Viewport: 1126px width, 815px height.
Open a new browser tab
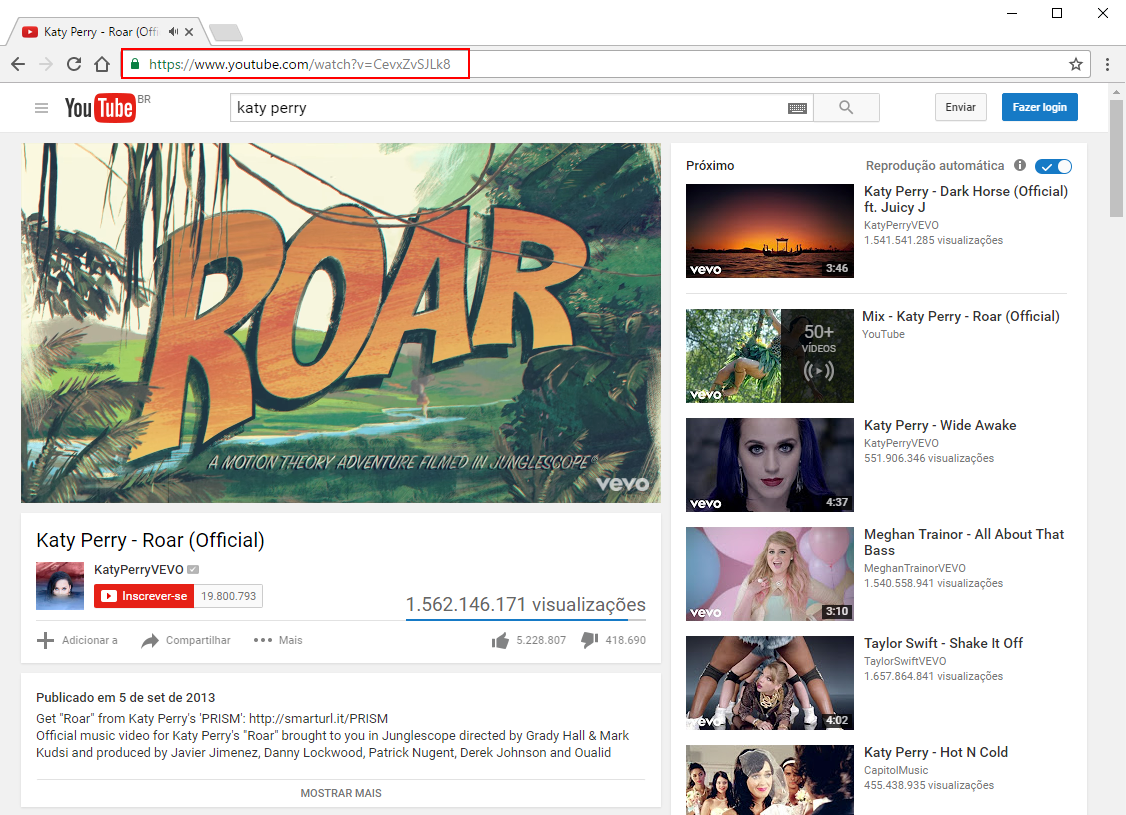226,32
